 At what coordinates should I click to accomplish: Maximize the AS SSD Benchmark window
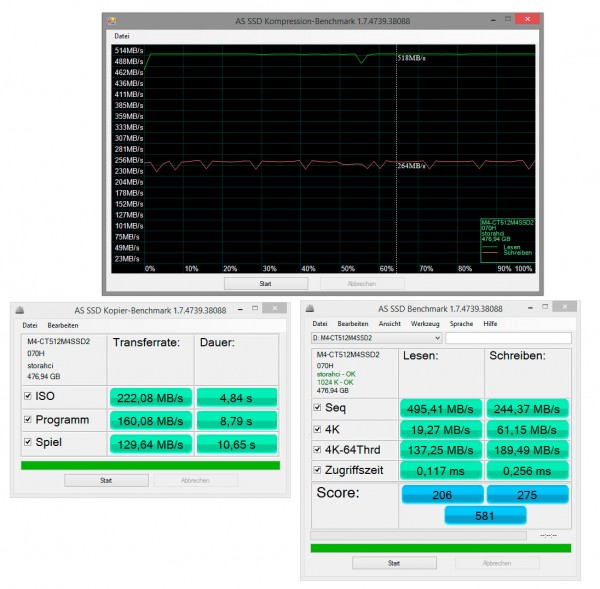(545, 307)
